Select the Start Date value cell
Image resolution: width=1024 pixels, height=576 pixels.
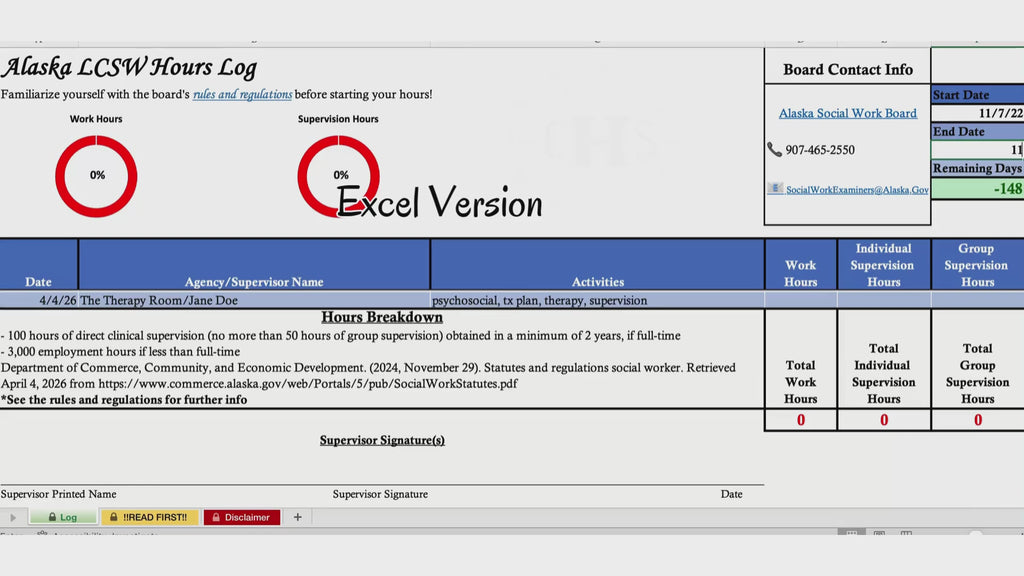977,114
